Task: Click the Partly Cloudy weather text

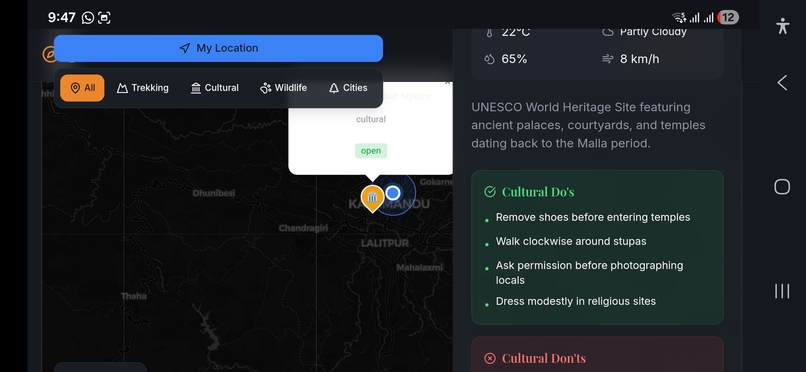Action: [x=653, y=32]
